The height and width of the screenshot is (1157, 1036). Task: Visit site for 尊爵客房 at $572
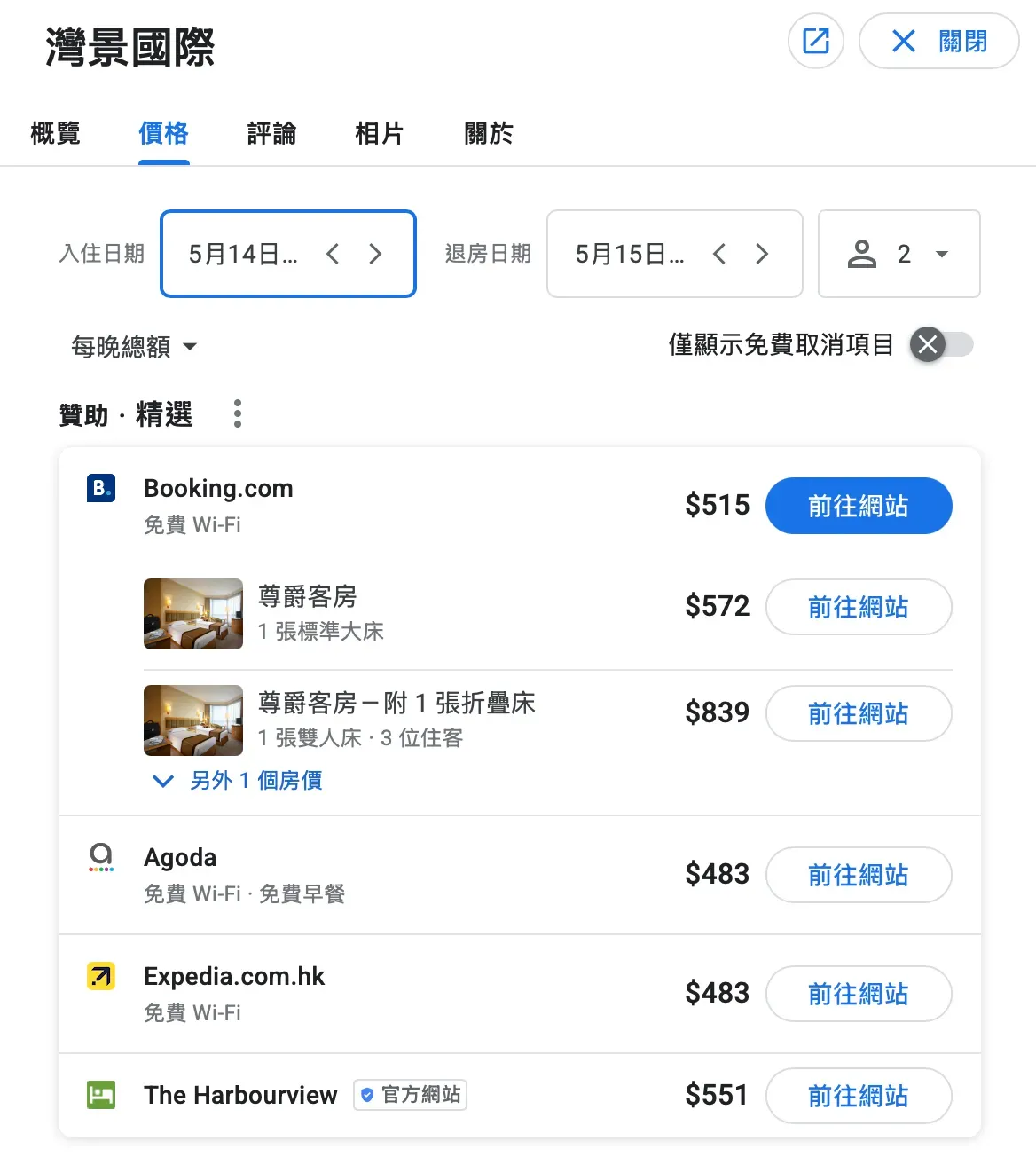click(859, 607)
